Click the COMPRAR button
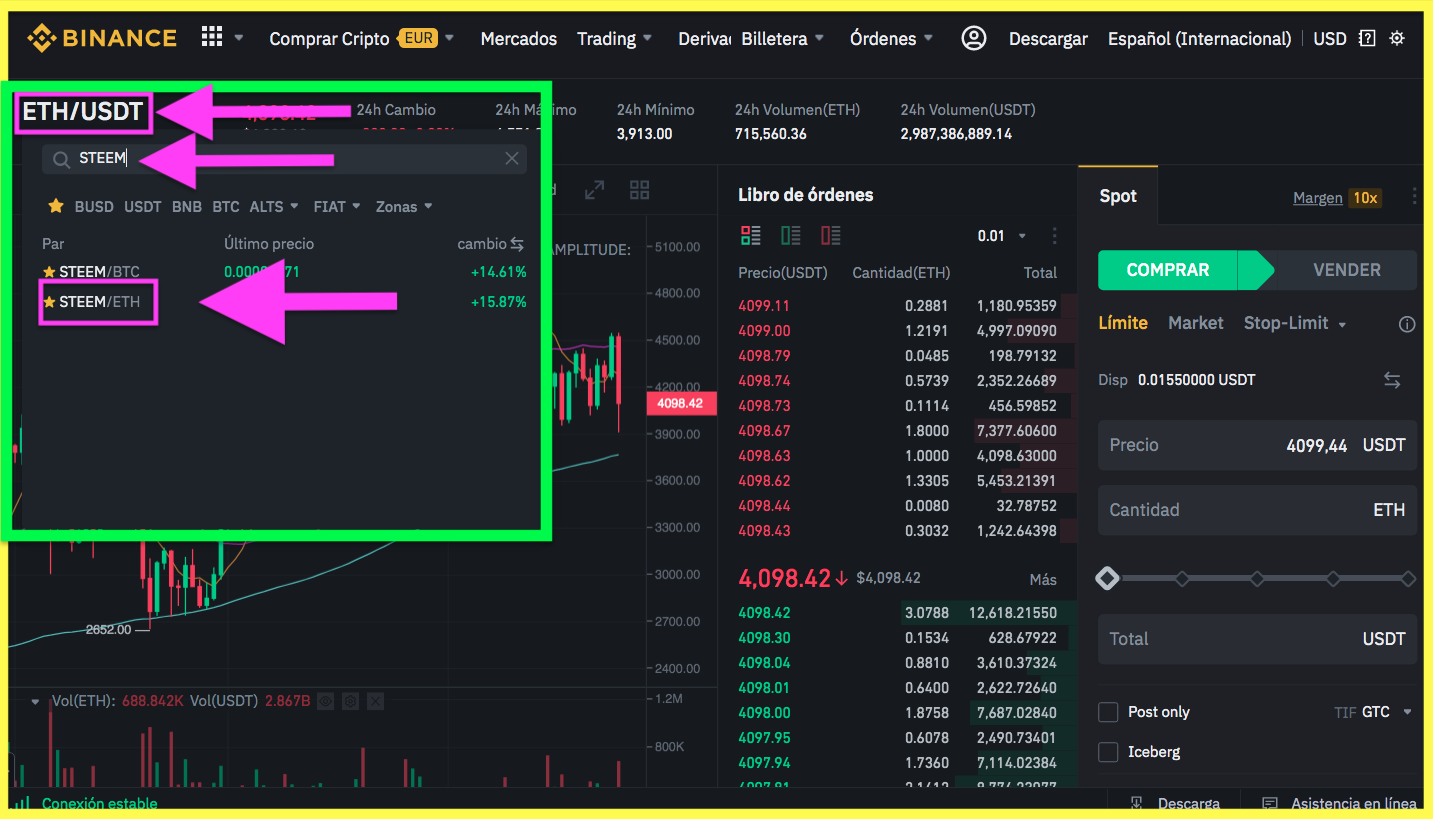 tap(1168, 270)
